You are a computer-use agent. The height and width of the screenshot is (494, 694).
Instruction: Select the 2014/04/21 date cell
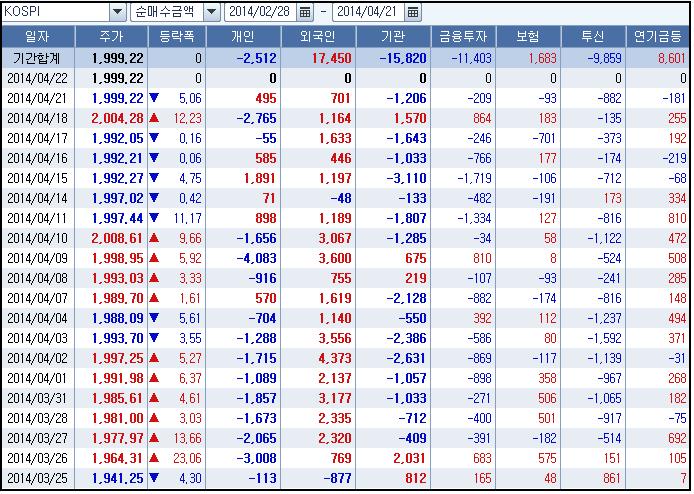pyautogui.click(x=38, y=98)
